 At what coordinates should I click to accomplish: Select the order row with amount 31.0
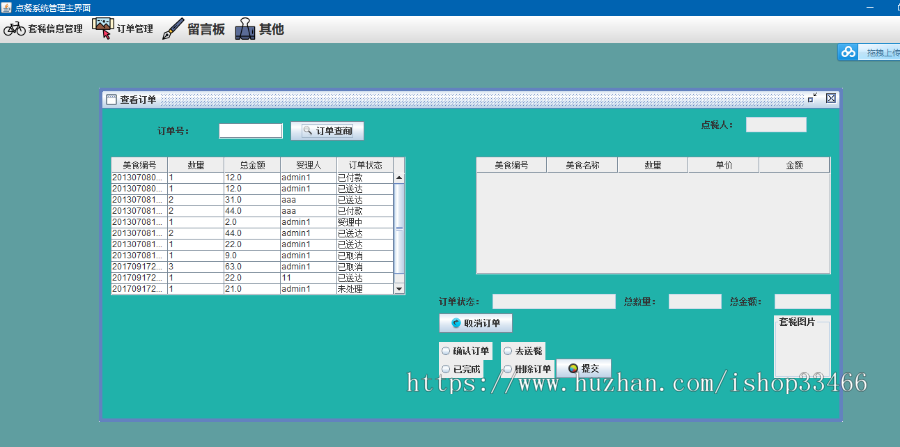[252, 200]
